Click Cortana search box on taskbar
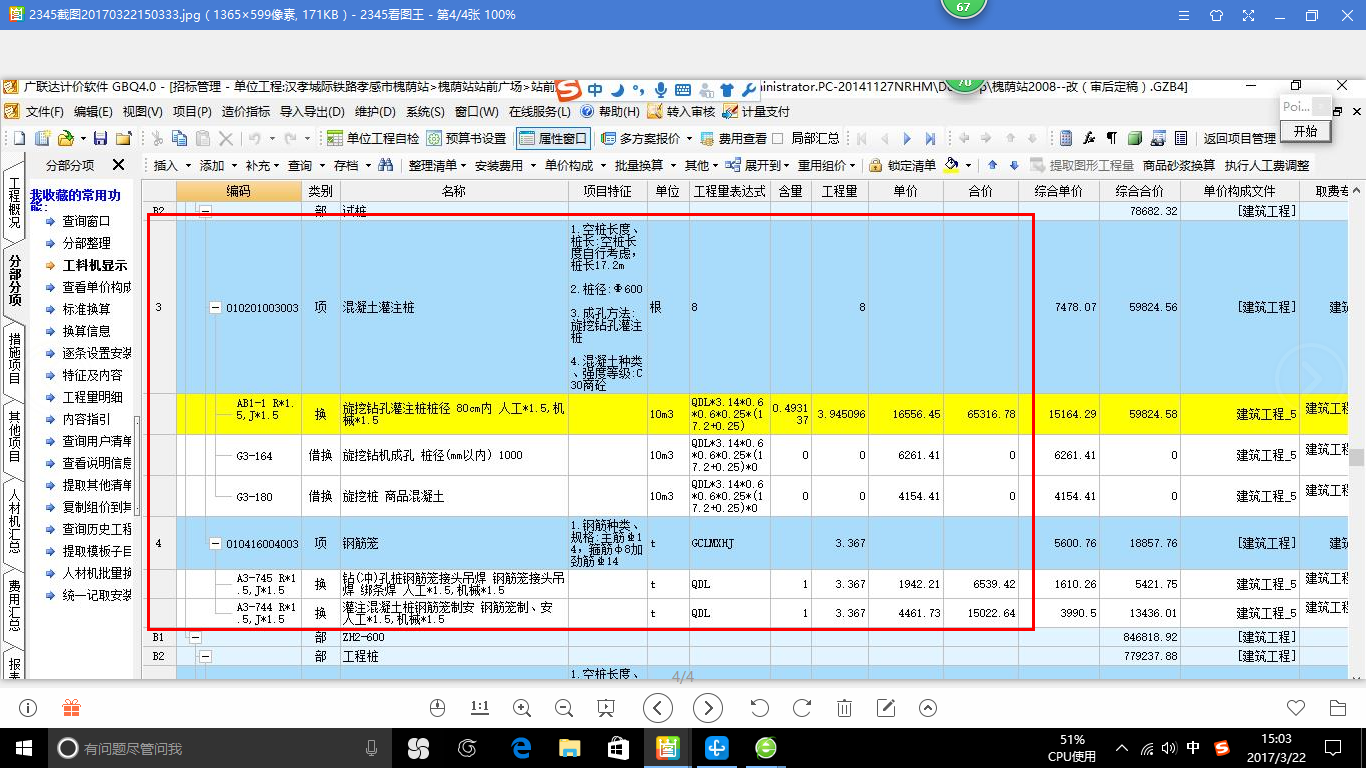Image resolution: width=1366 pixels, height=768 pixels. pyautogui.click(x=219, y=747)
